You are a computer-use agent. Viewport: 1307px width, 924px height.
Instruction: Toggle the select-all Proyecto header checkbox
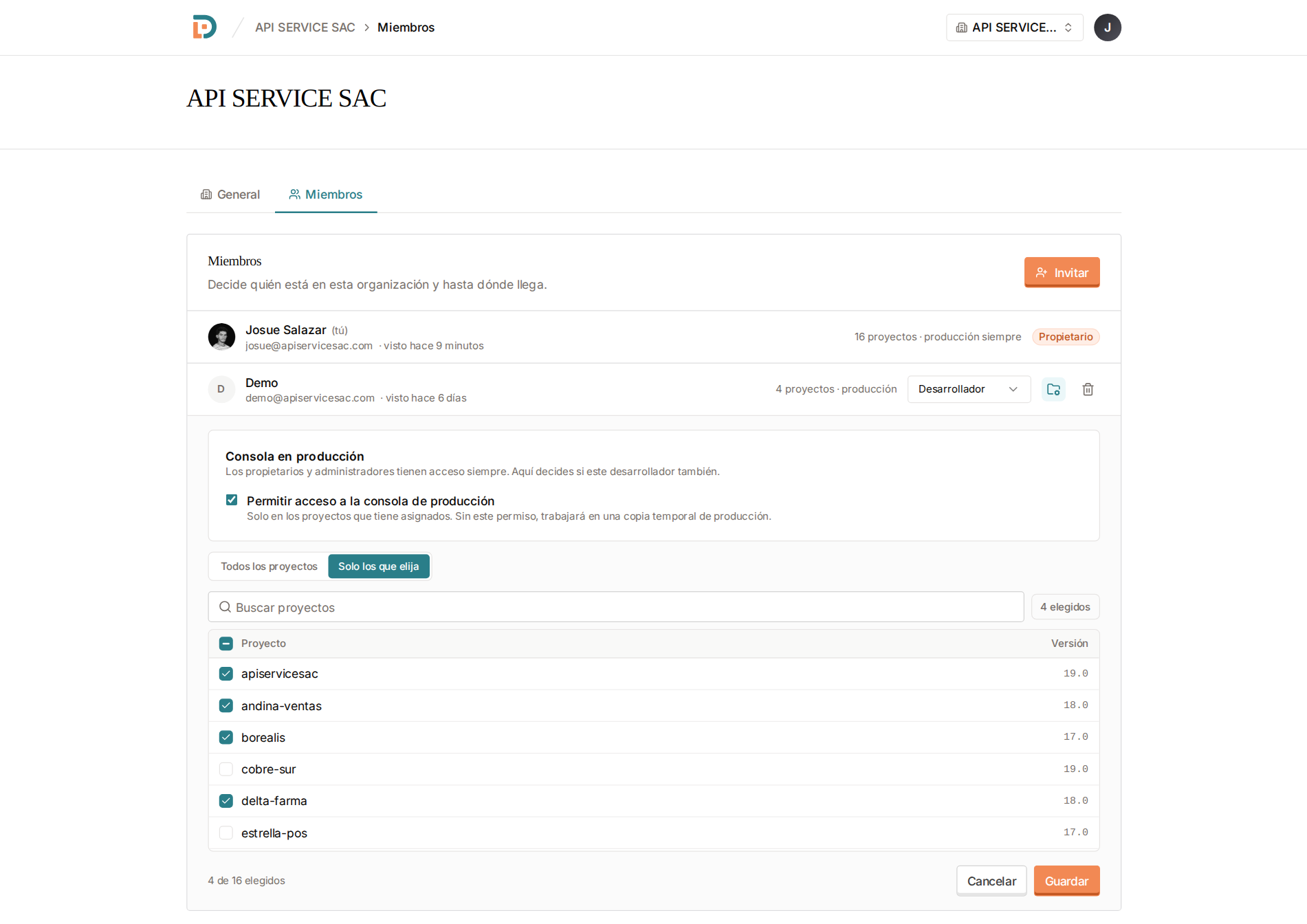(226, 643)
